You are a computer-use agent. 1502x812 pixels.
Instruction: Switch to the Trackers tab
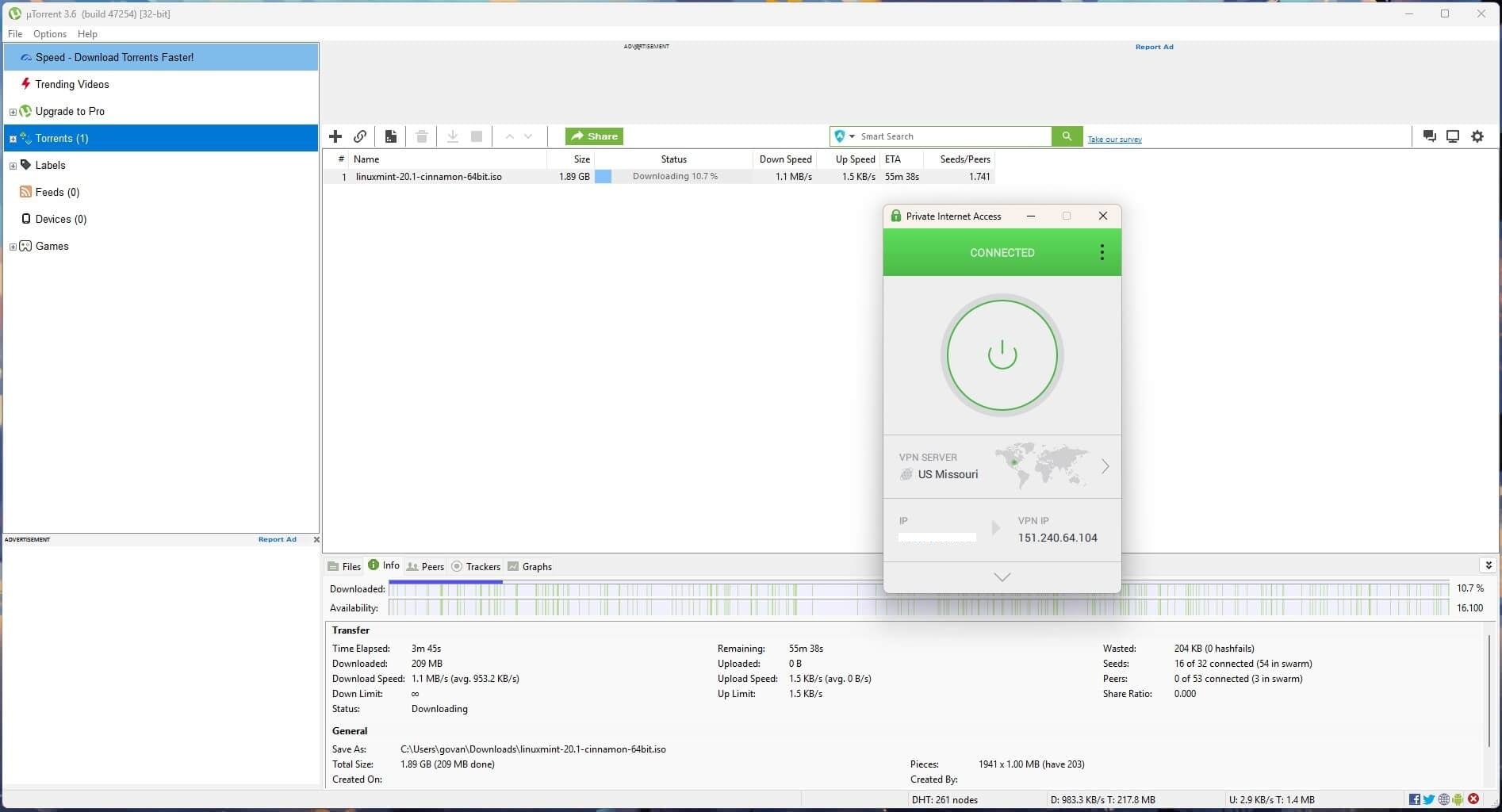pyautogui.click(x=476, y=566)
